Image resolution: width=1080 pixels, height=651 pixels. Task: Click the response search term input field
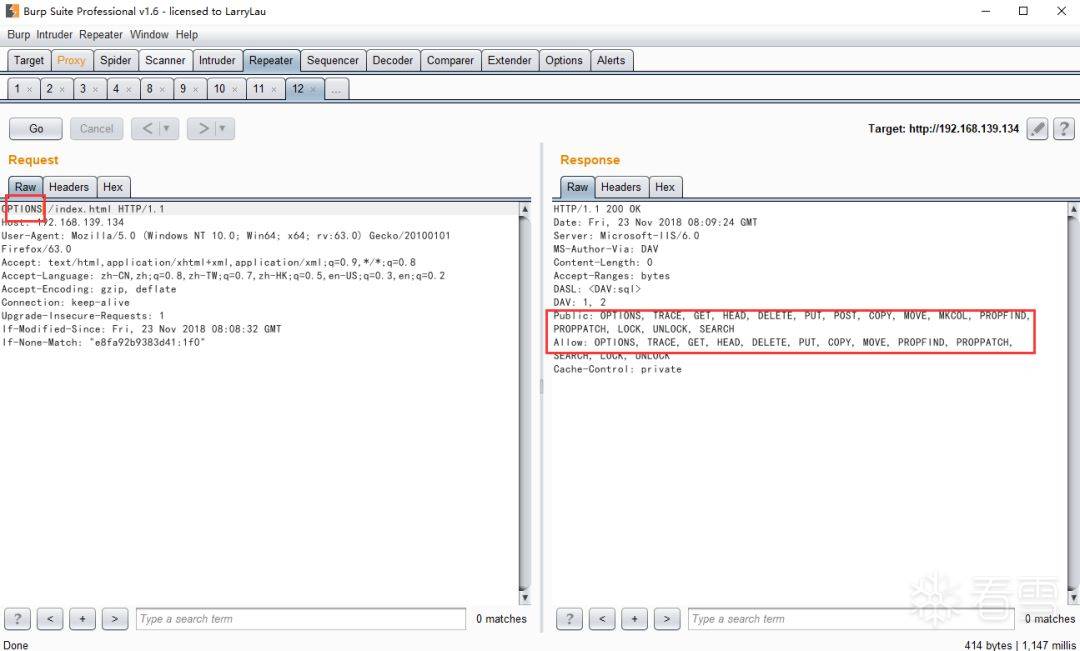click(851, 619)
